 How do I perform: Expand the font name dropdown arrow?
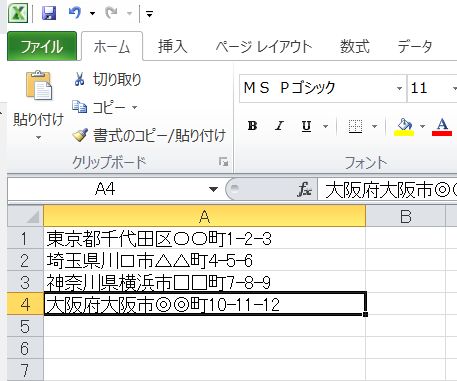(x=399, y=88)
